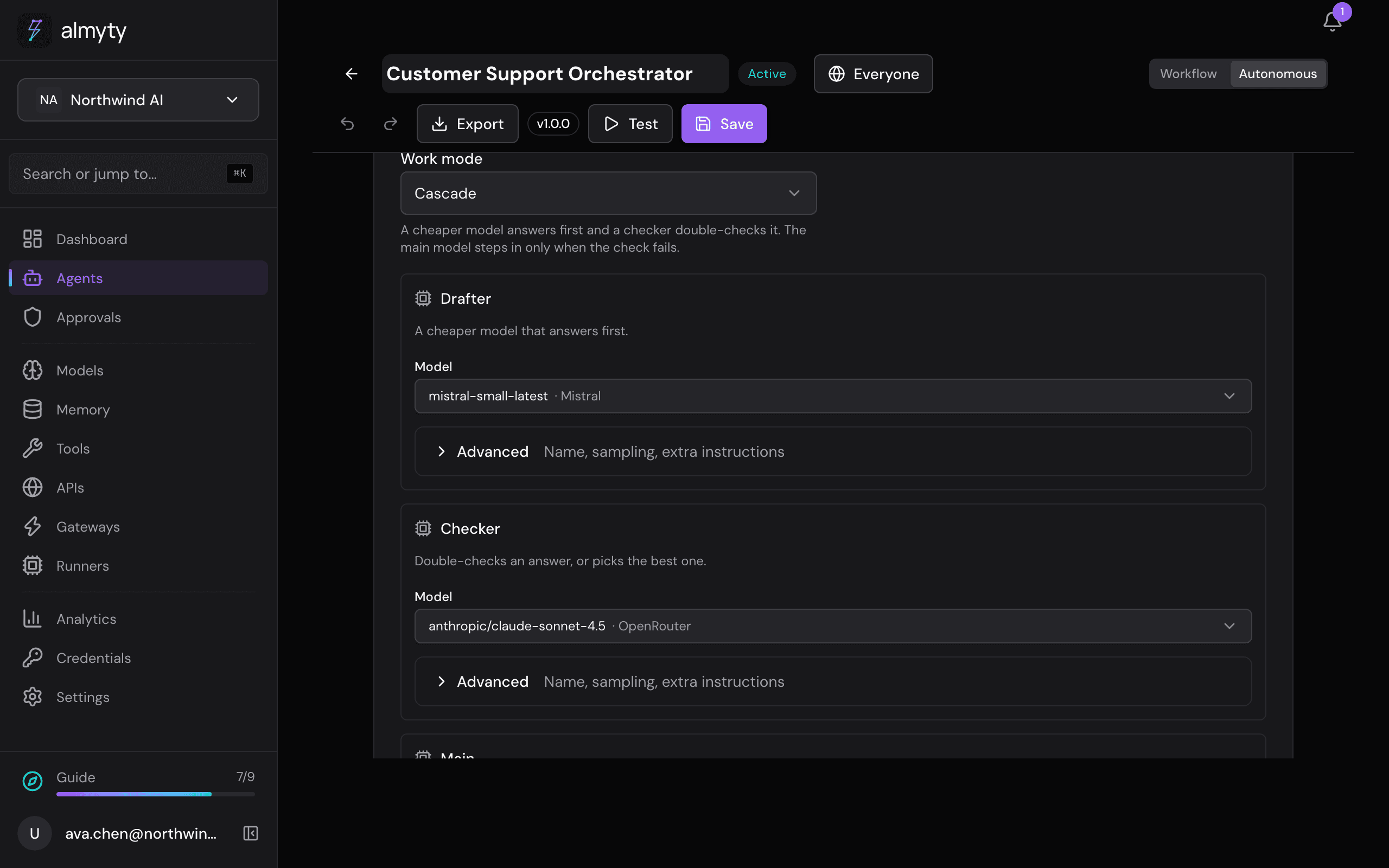The height and width of the screenshot is (868, 1389).
Task: Click the Test button
Action: click(630, 124)
